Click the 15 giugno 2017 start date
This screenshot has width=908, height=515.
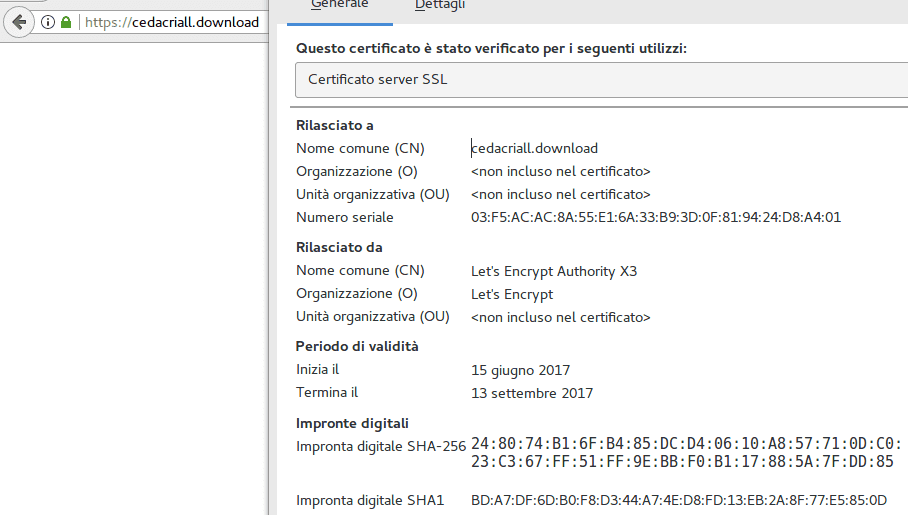coord(520,369)
